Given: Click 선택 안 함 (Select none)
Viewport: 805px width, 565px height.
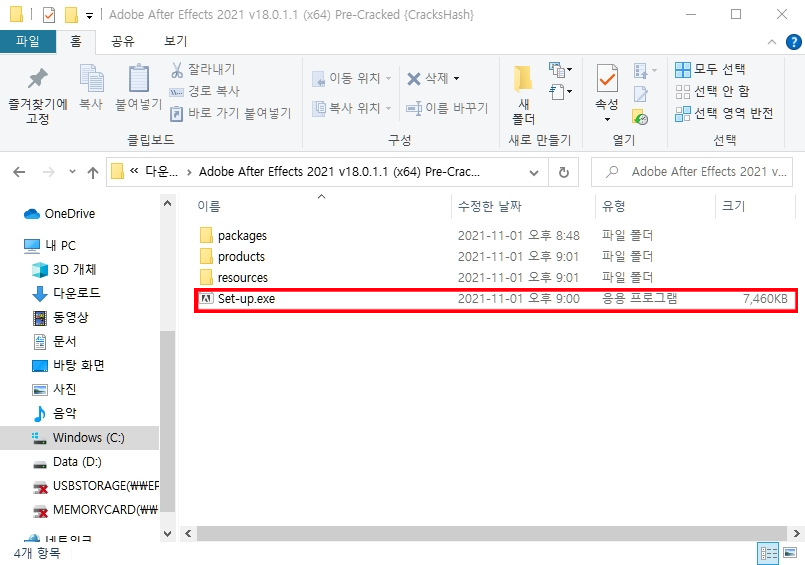Looking at the screenshot, I should (712, 91).
